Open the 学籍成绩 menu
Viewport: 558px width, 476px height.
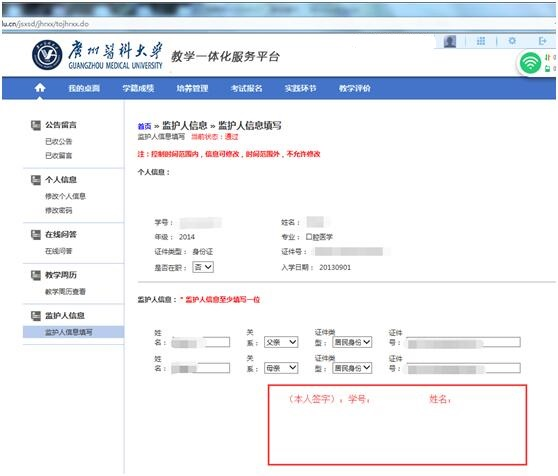pyautogui.click(x=138, y=88)
